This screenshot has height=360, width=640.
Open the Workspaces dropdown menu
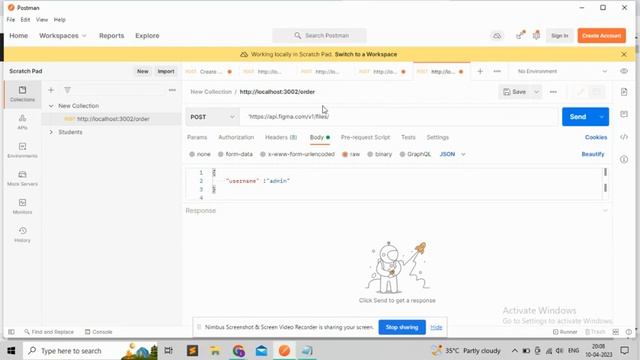coord(63,36)
